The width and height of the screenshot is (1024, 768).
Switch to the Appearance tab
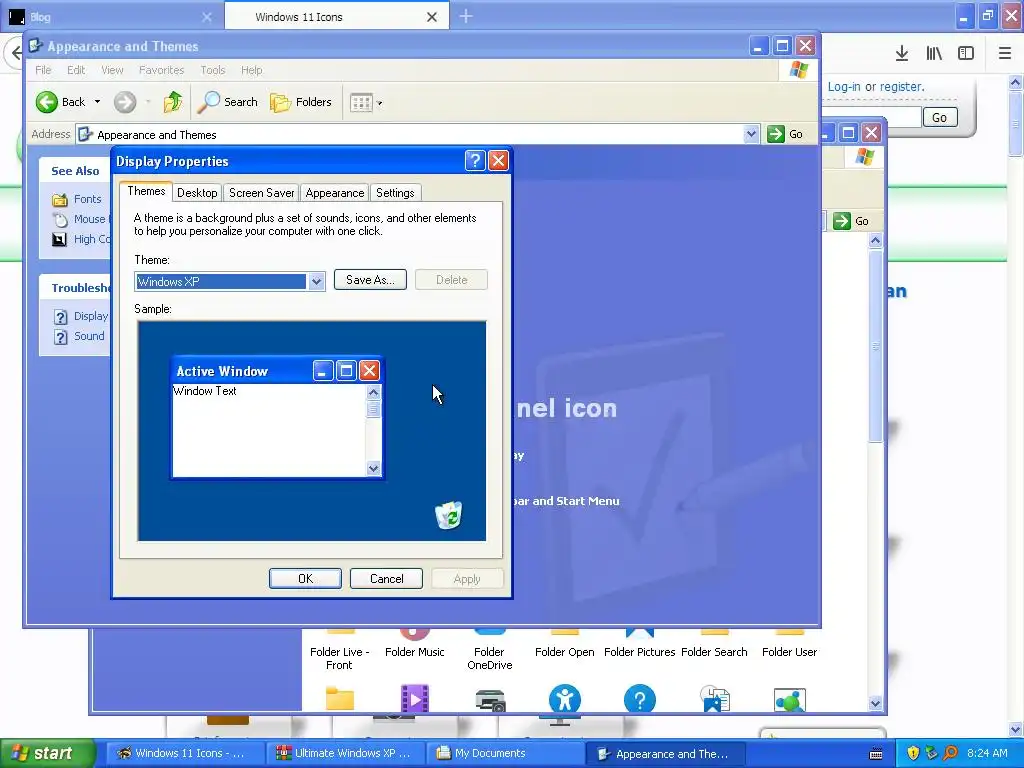click(x=334, y=193)
